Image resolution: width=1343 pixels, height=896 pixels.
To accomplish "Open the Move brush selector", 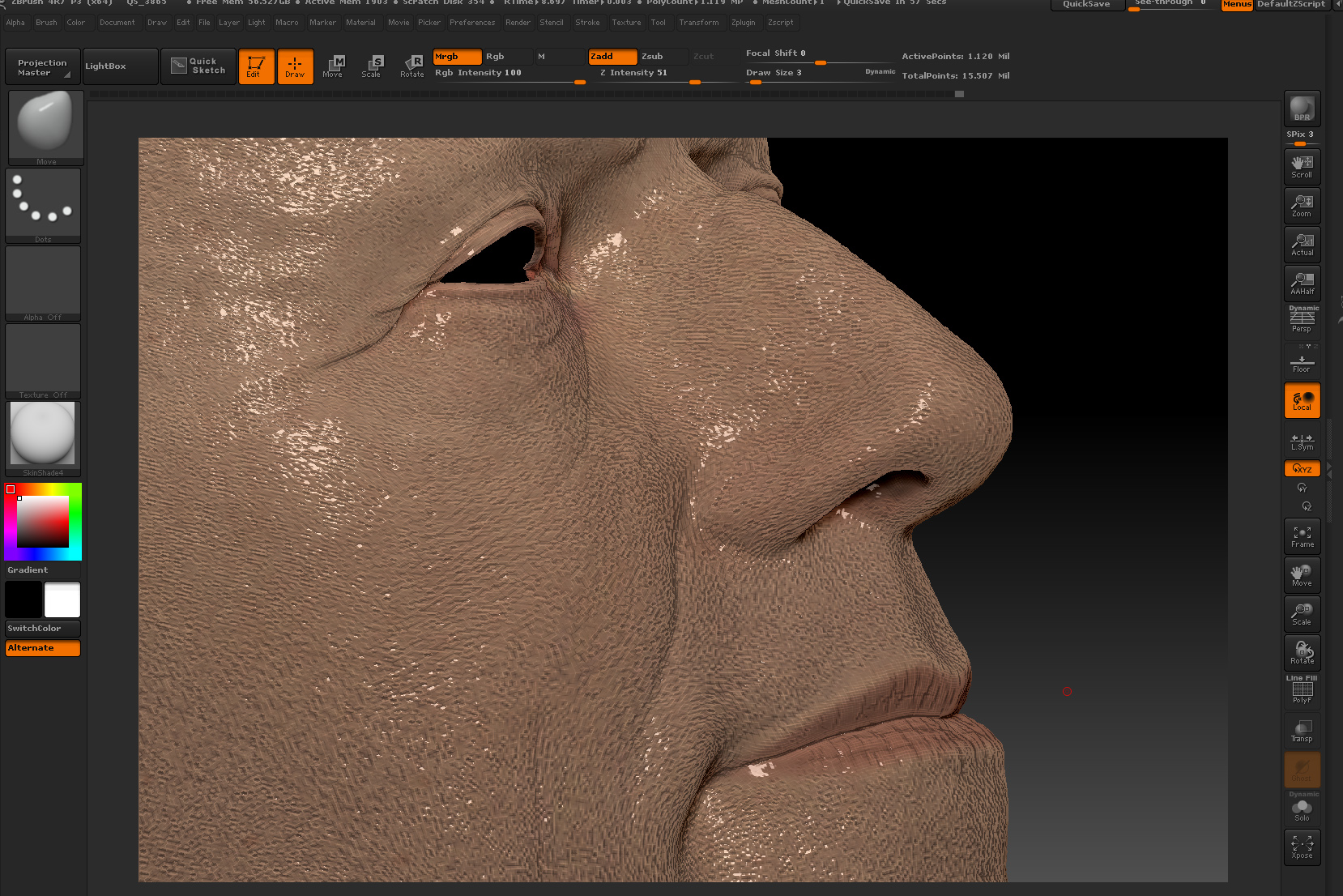I will (x=46, y=127).
